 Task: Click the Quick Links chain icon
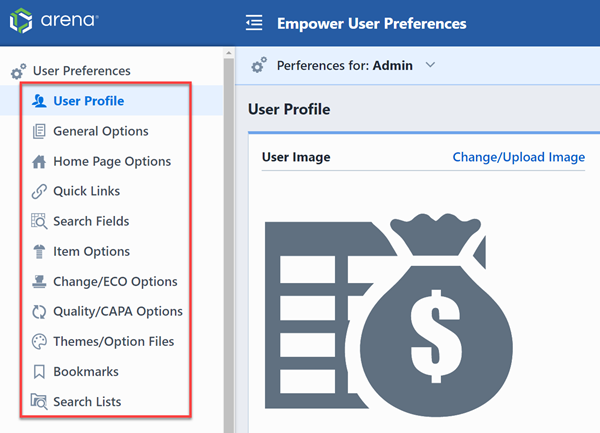point(39,191)
